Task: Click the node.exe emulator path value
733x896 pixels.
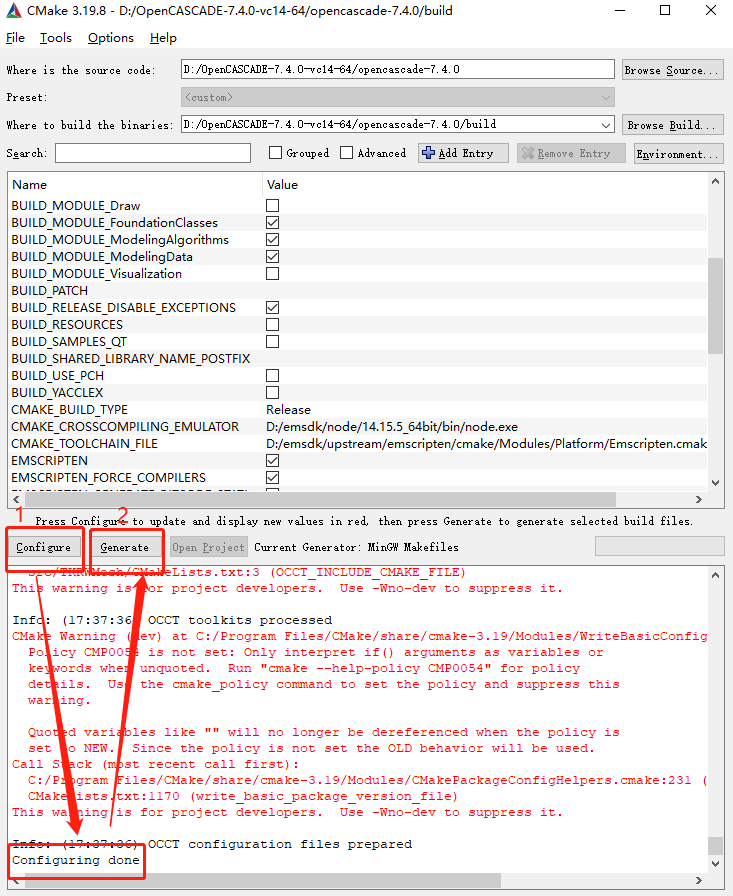Action: point(392,427)
